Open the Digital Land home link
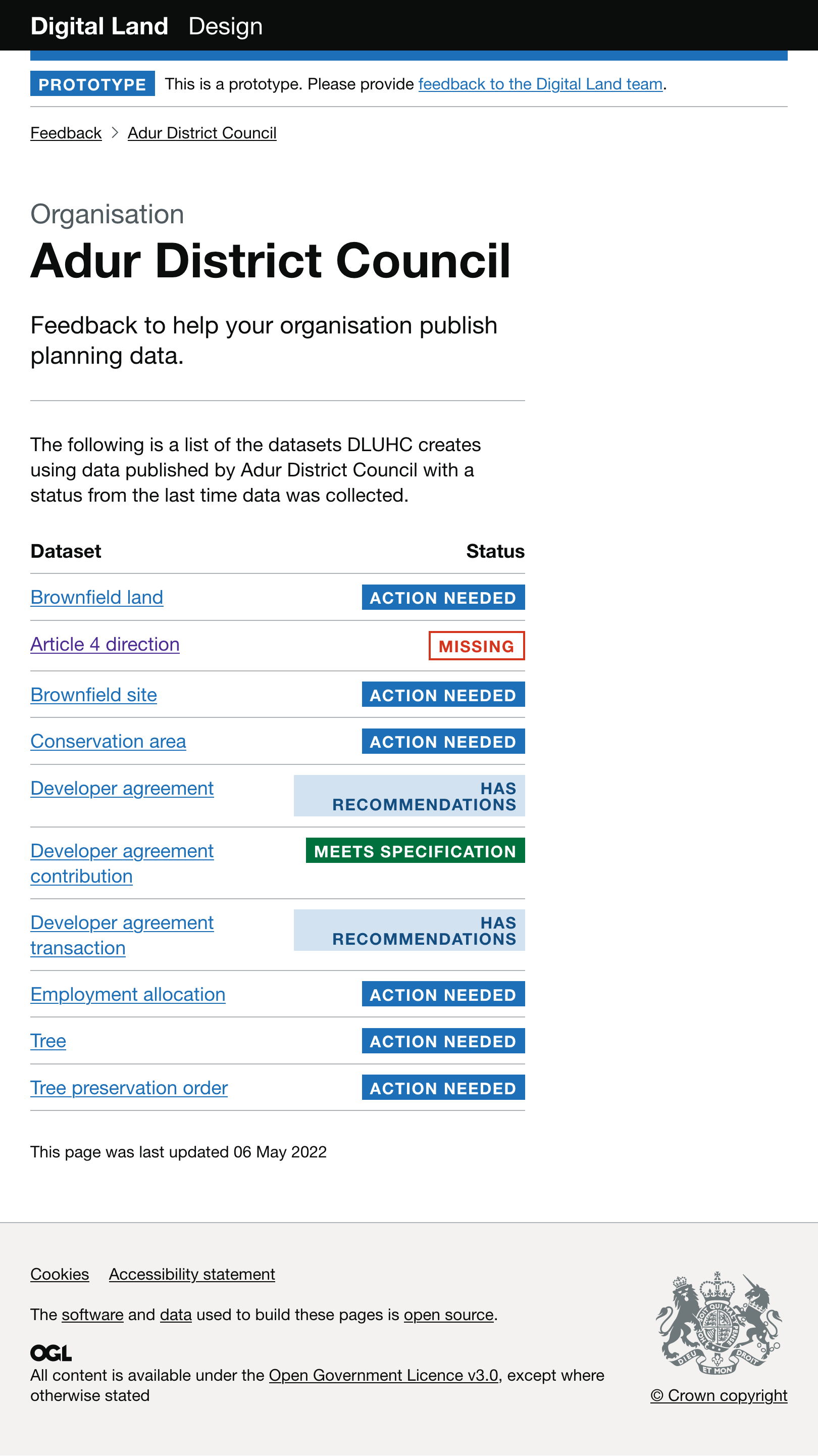The height and width of the screenshot is (1456, 818). pos(99,26)
